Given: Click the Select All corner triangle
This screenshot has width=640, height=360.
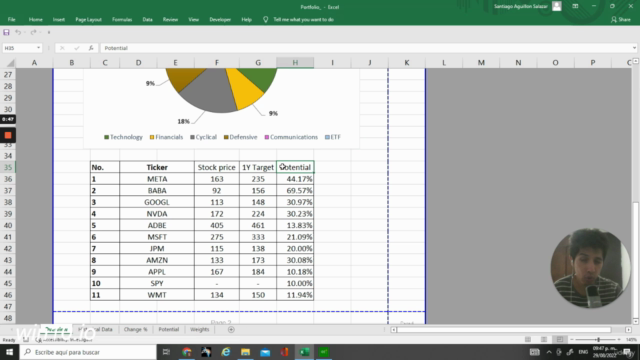Looking at the screenshot, I should tap(11, 63).
